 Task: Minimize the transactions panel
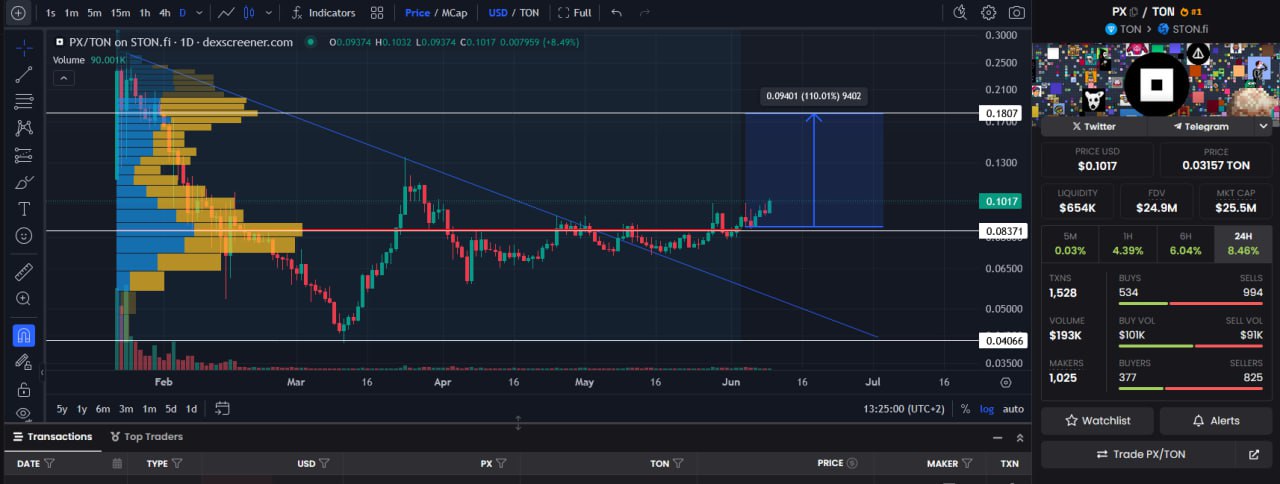point(997,437)
